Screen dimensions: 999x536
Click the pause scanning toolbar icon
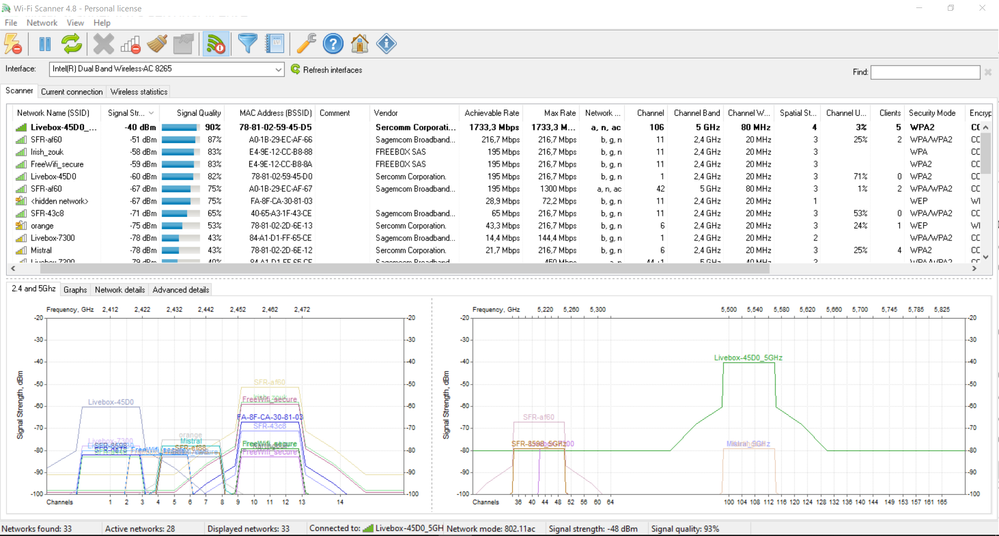point(45,44)
